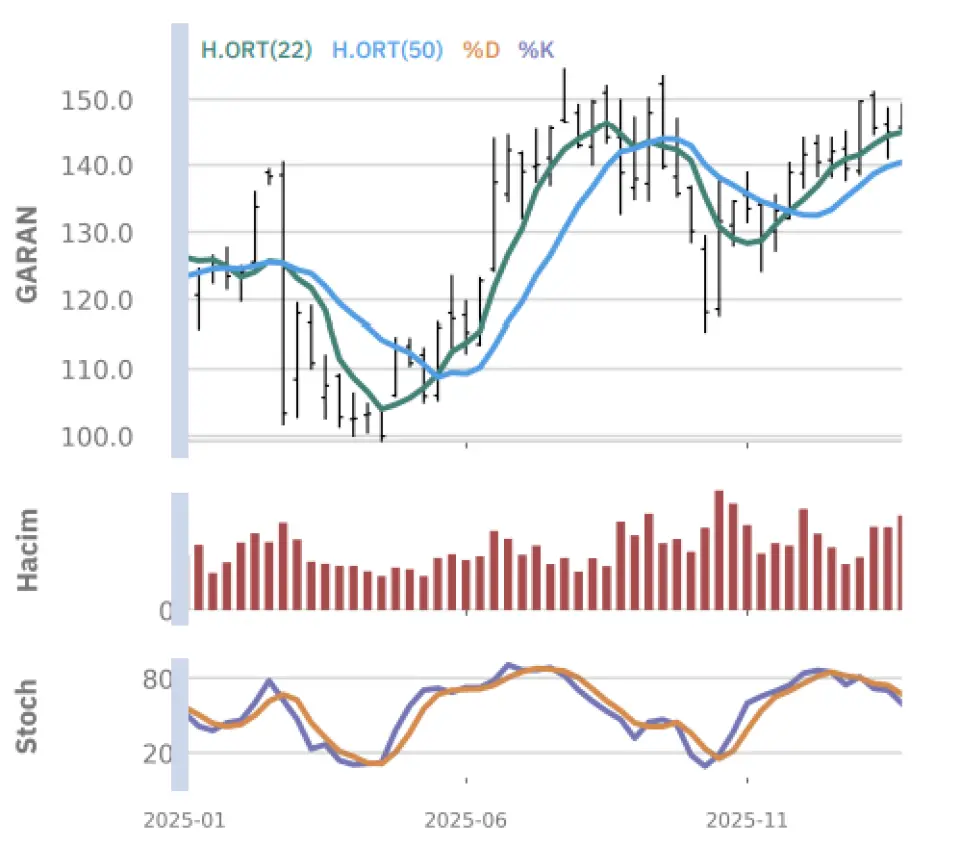Toggle the H.ORT(50) legend entry

(x=386, y=49)
